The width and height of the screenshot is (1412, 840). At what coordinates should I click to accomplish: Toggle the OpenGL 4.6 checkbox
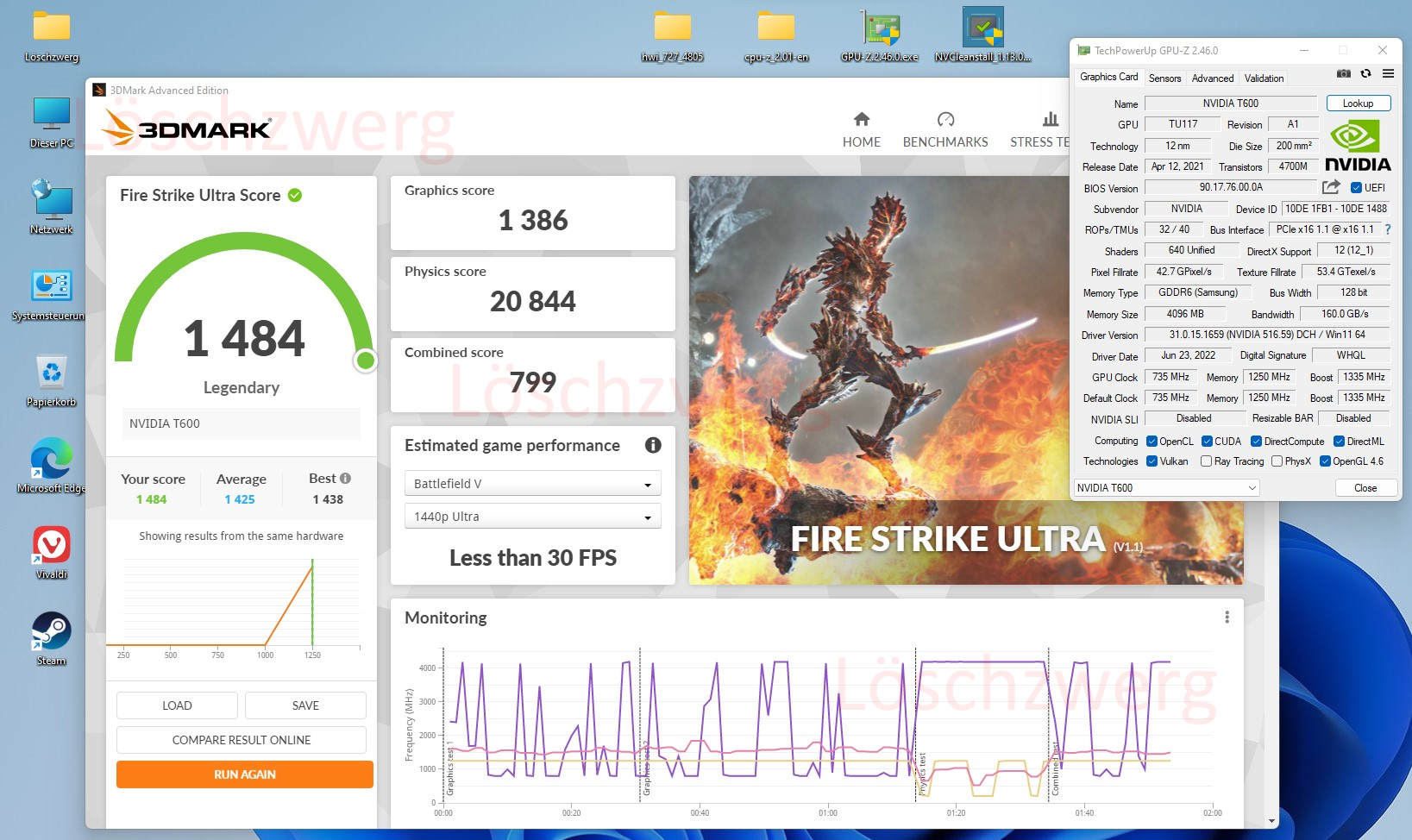tap(1326, 461)
